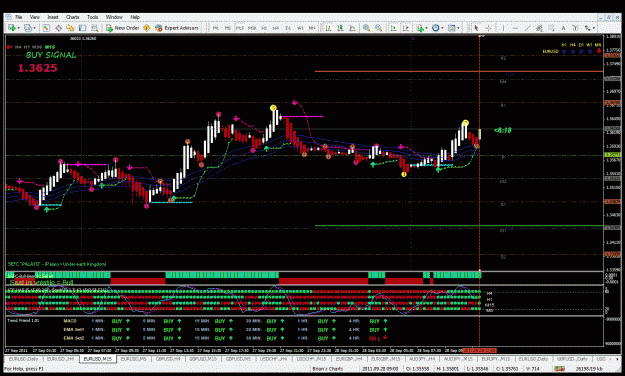Select the Text tool (A icon)
The image size is (625, 376).
pos(563,28)
